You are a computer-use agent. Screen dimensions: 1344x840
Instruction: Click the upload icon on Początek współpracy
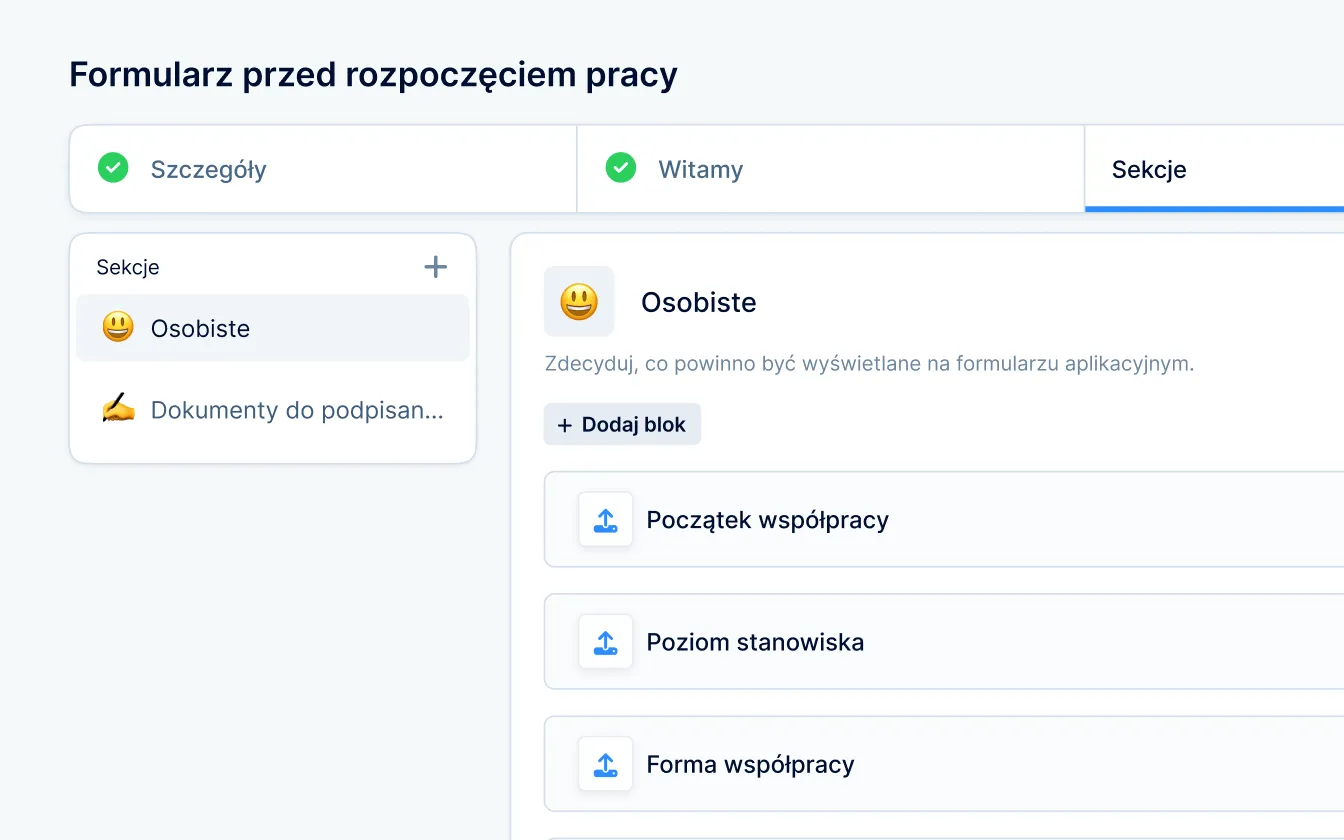[x=605, y=519]
